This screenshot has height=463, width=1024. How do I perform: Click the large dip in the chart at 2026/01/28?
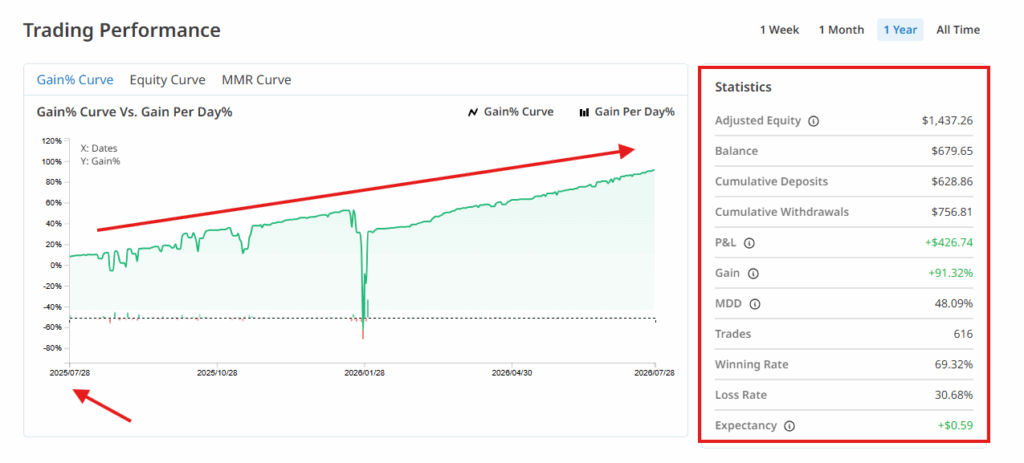363,307
